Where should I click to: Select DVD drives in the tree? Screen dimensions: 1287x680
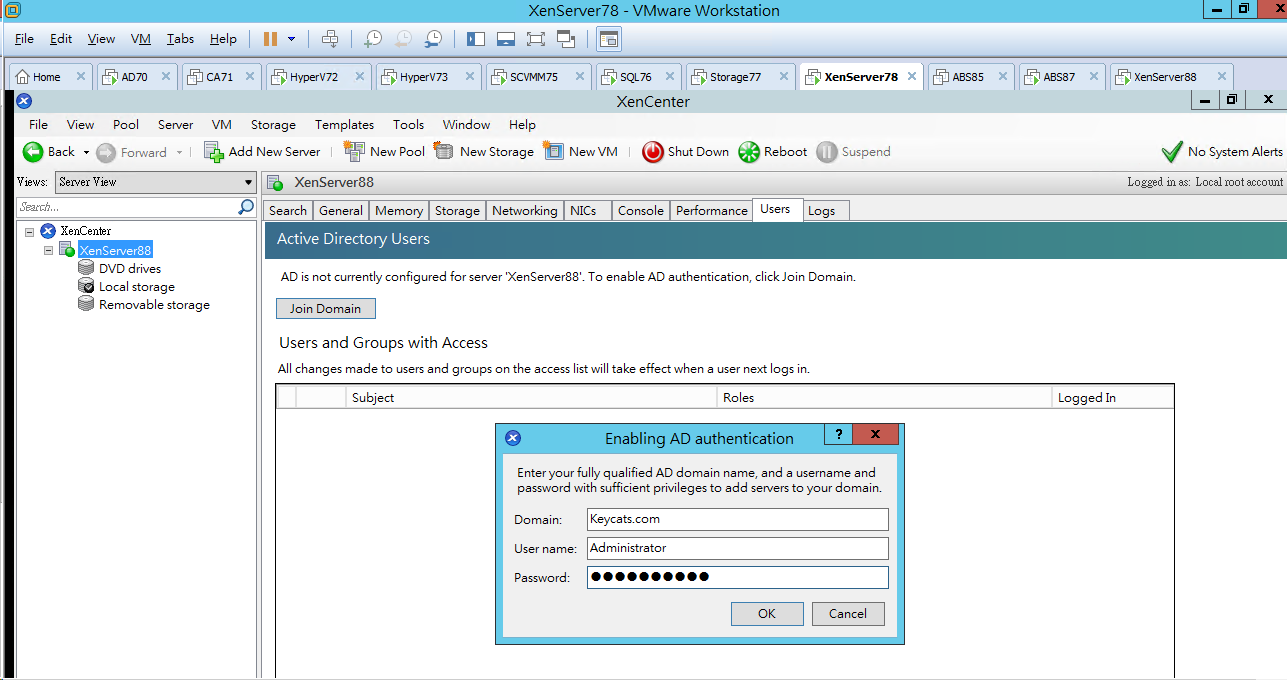(130, 268)
